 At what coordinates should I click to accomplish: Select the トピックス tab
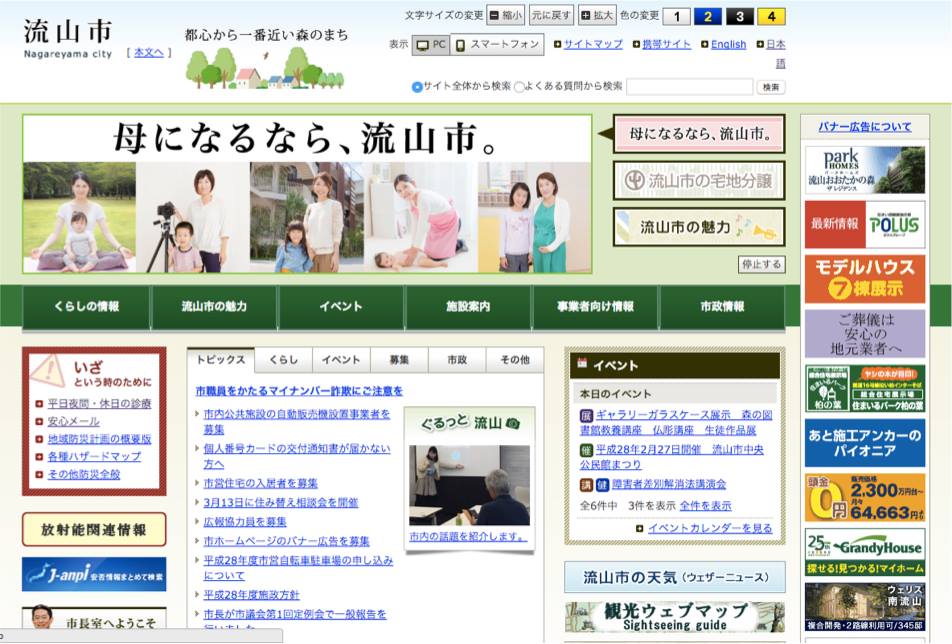(221, 359)
